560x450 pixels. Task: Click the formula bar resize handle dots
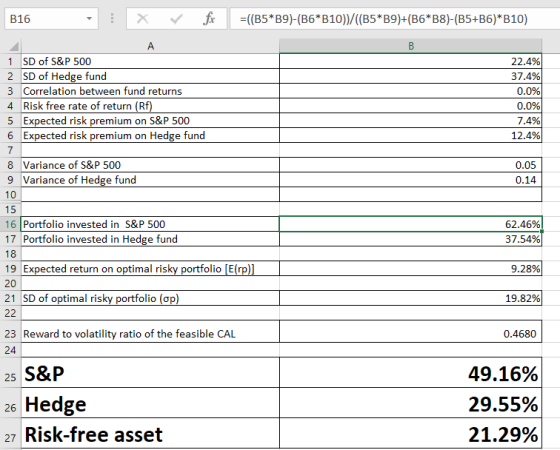tap(112, 19)
